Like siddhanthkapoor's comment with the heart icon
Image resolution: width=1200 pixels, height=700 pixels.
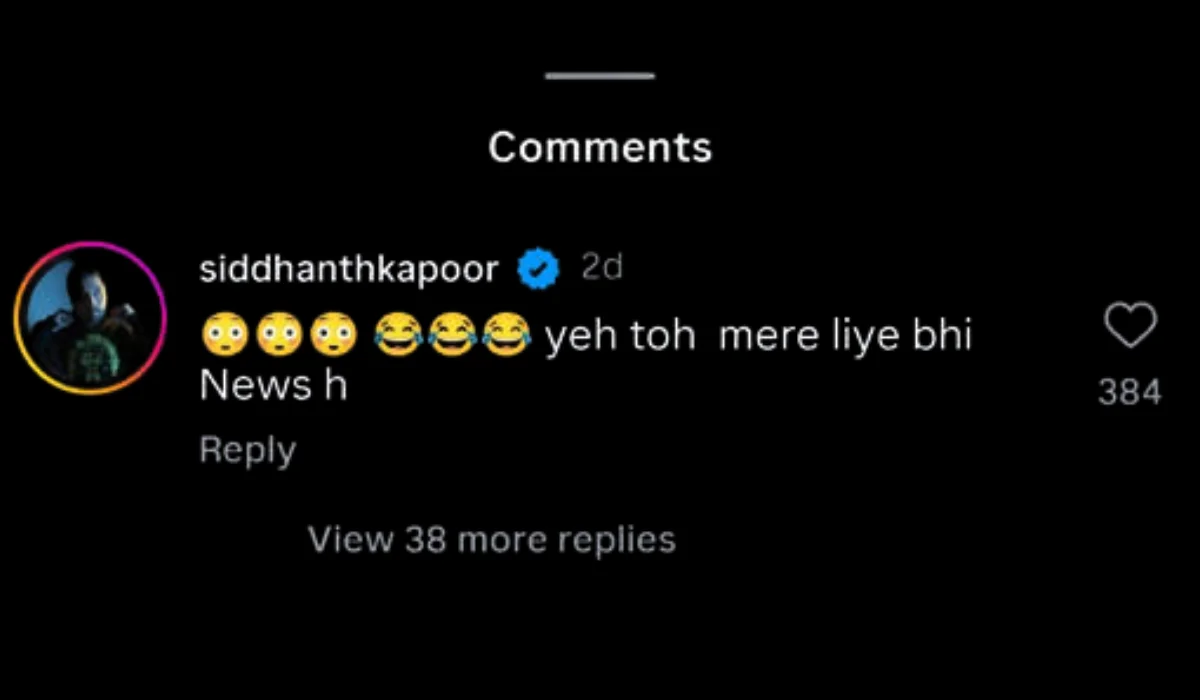(x=1130, y=326)
